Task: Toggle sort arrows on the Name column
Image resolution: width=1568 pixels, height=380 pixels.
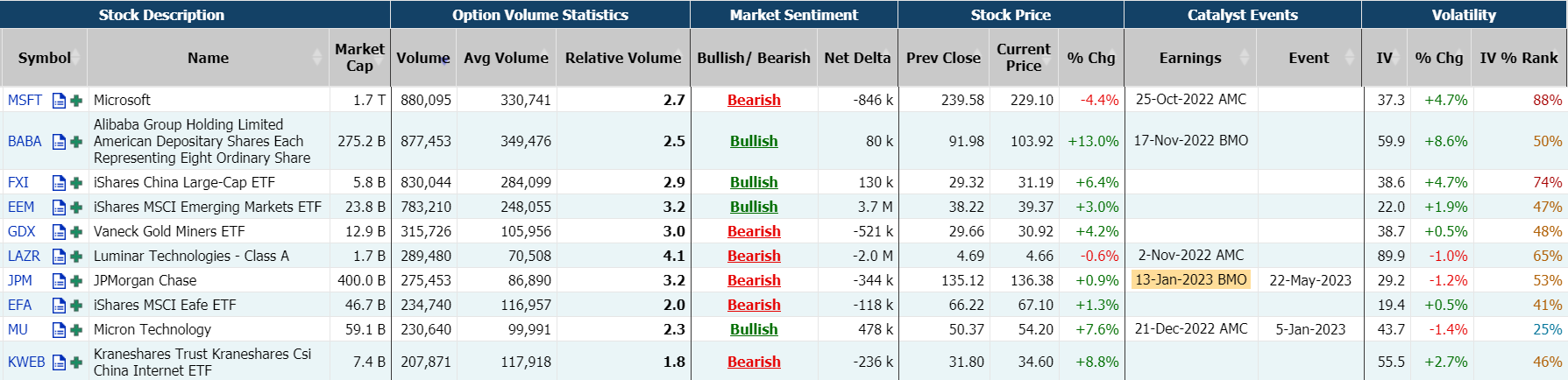Action: 317,58
